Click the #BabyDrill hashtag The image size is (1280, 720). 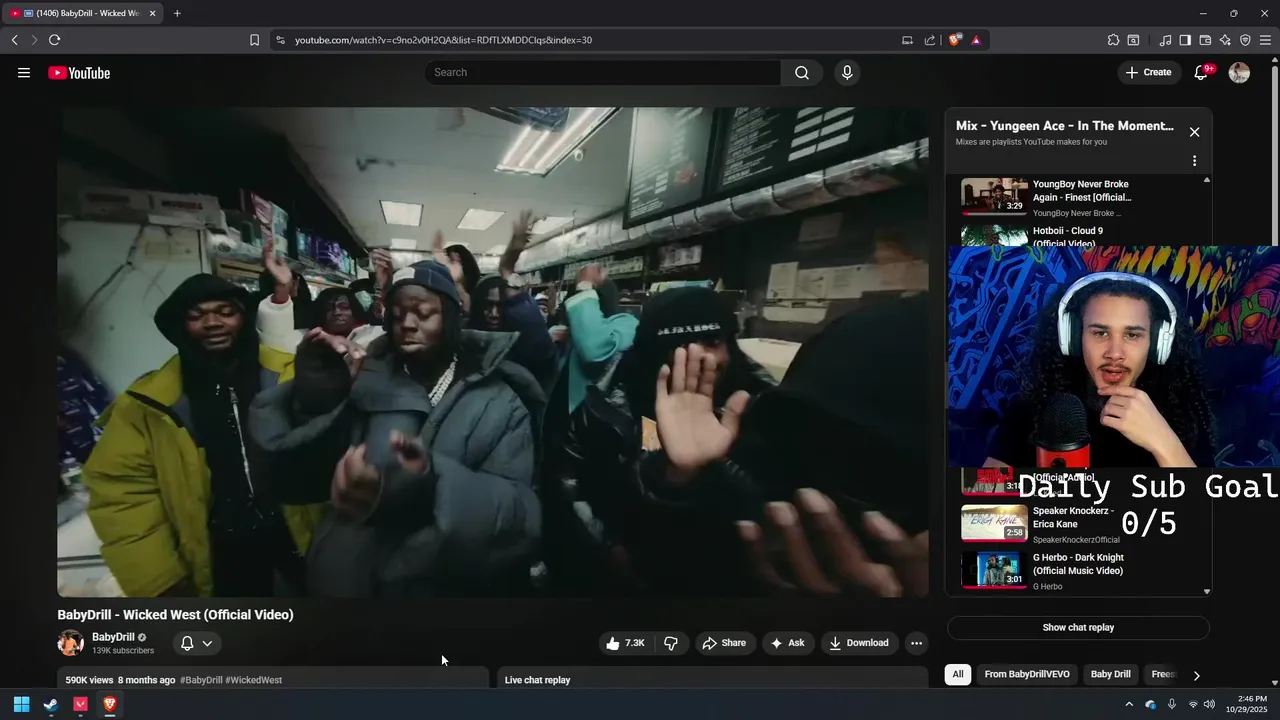pyautogui.click(x=201, y=680)
